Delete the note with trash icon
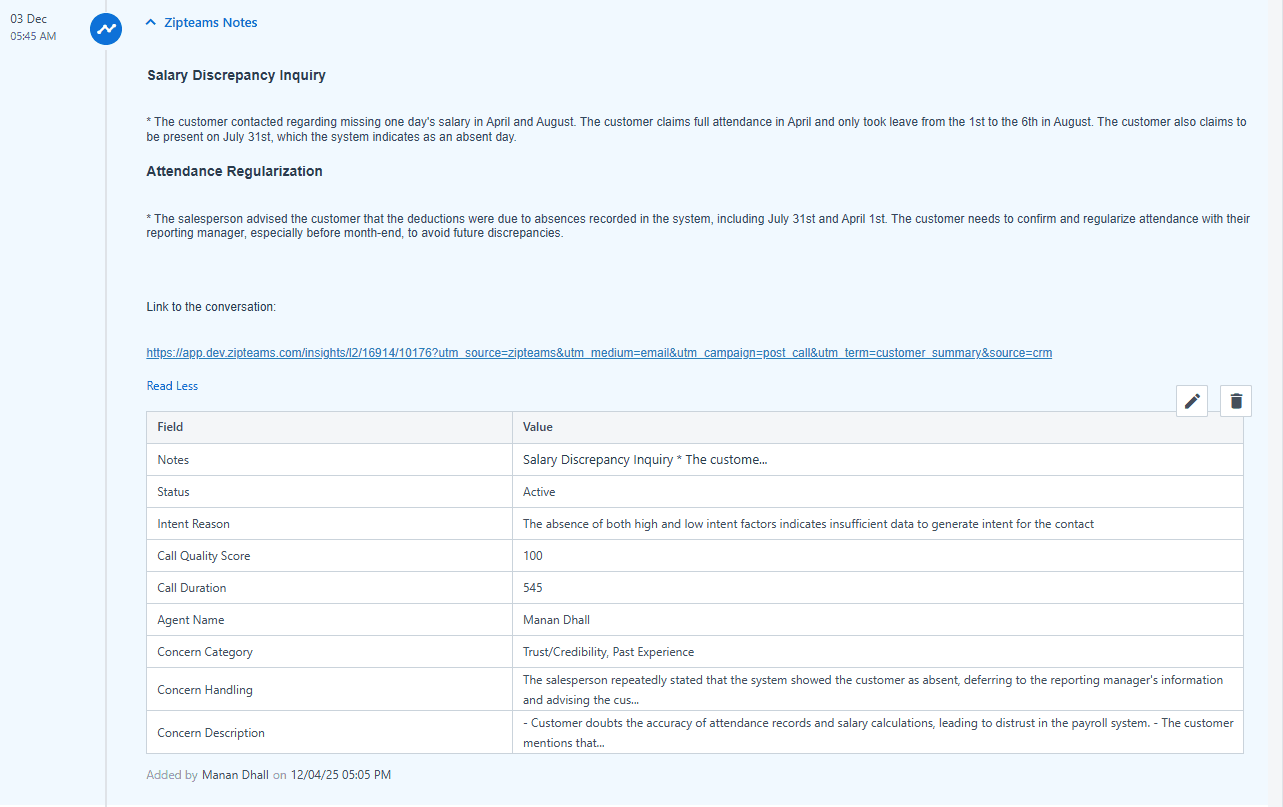This screenshot has height=807, width=1283. pos(1236,401)
